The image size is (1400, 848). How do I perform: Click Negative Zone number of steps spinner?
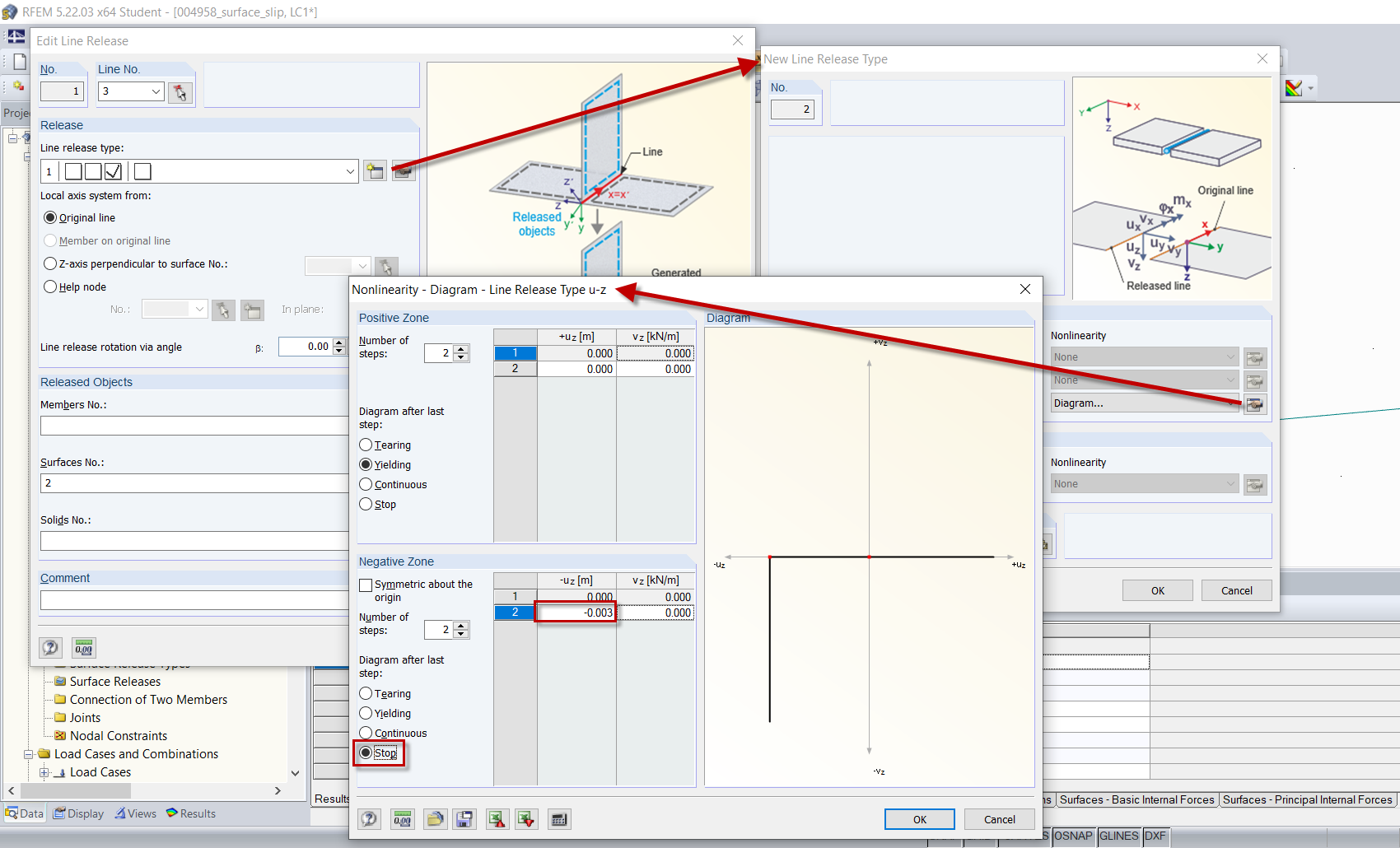pos(461,630)
